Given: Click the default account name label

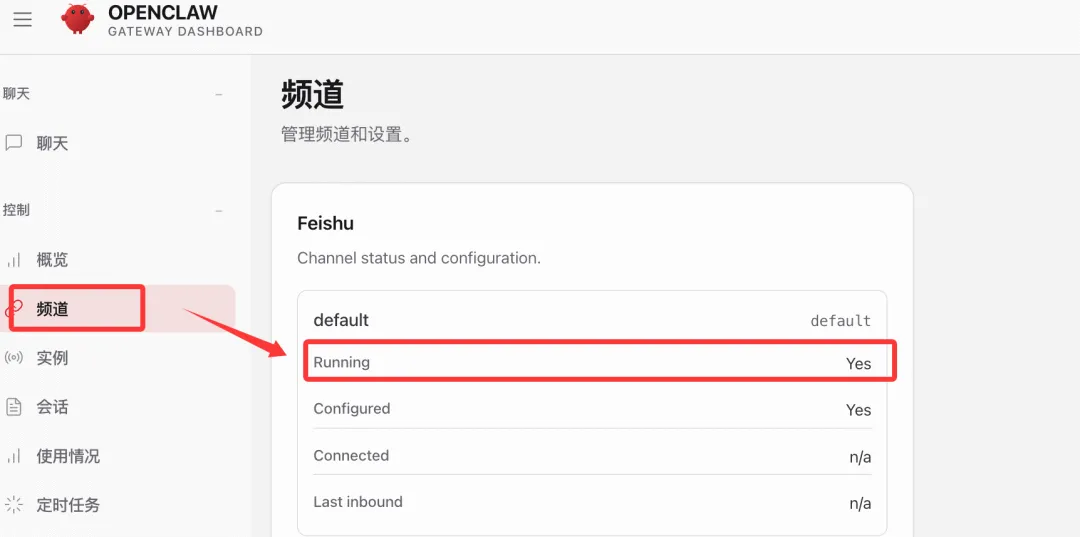Looking at the screenshot, I should (x=341, y=320).
